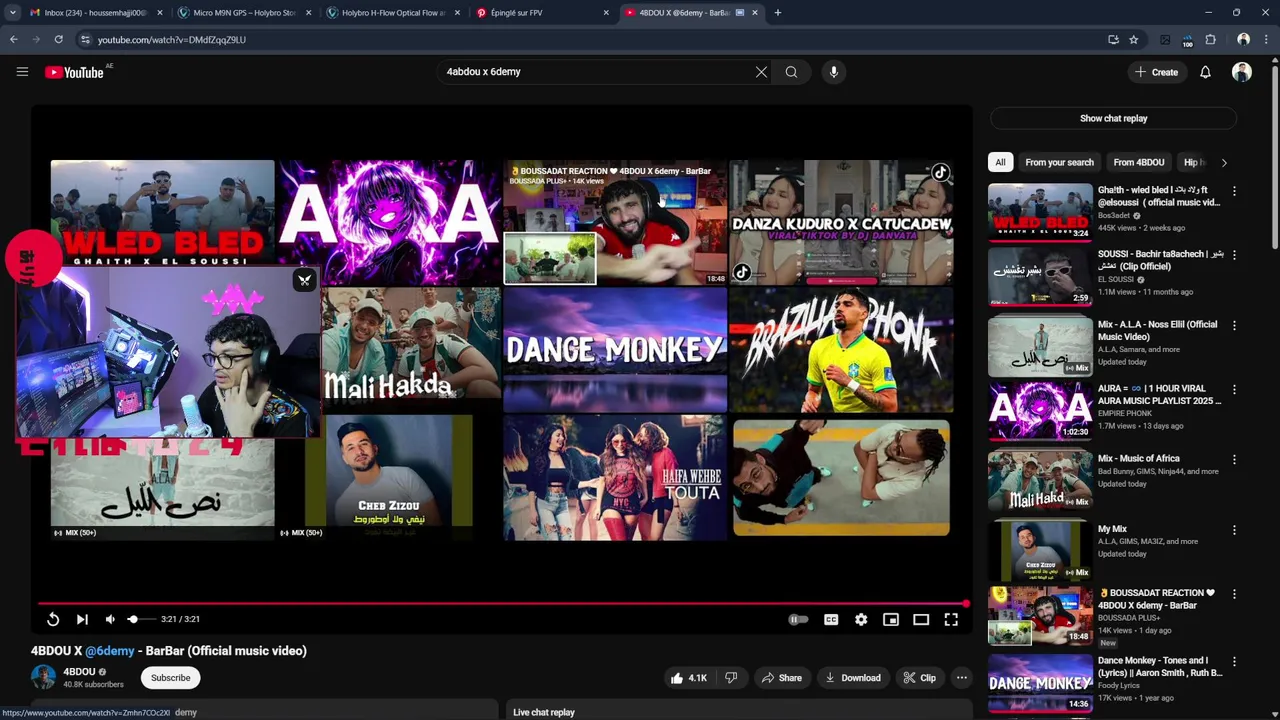The width and height of the screenshot is (1280, 720).
Task: Open the My Mix sidebar playlist
Action: [1041, 550]
